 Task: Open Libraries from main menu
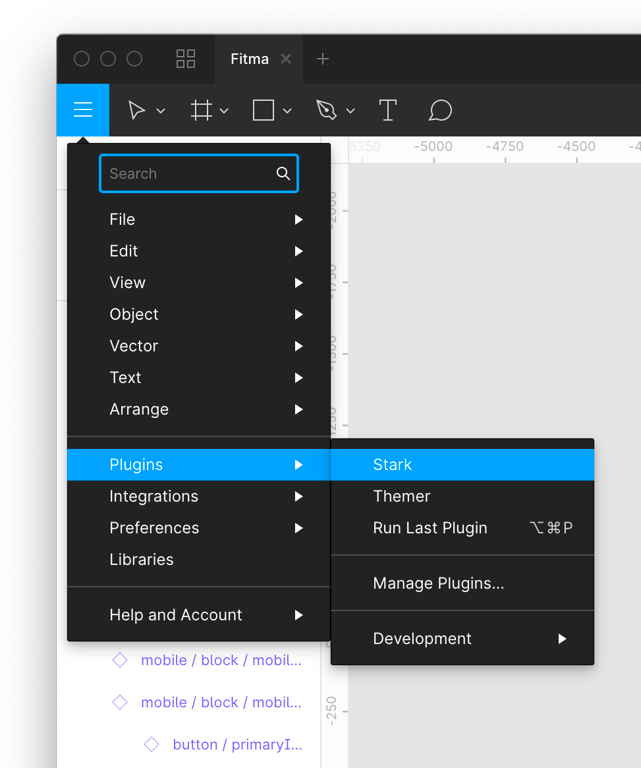click(141, 560)
